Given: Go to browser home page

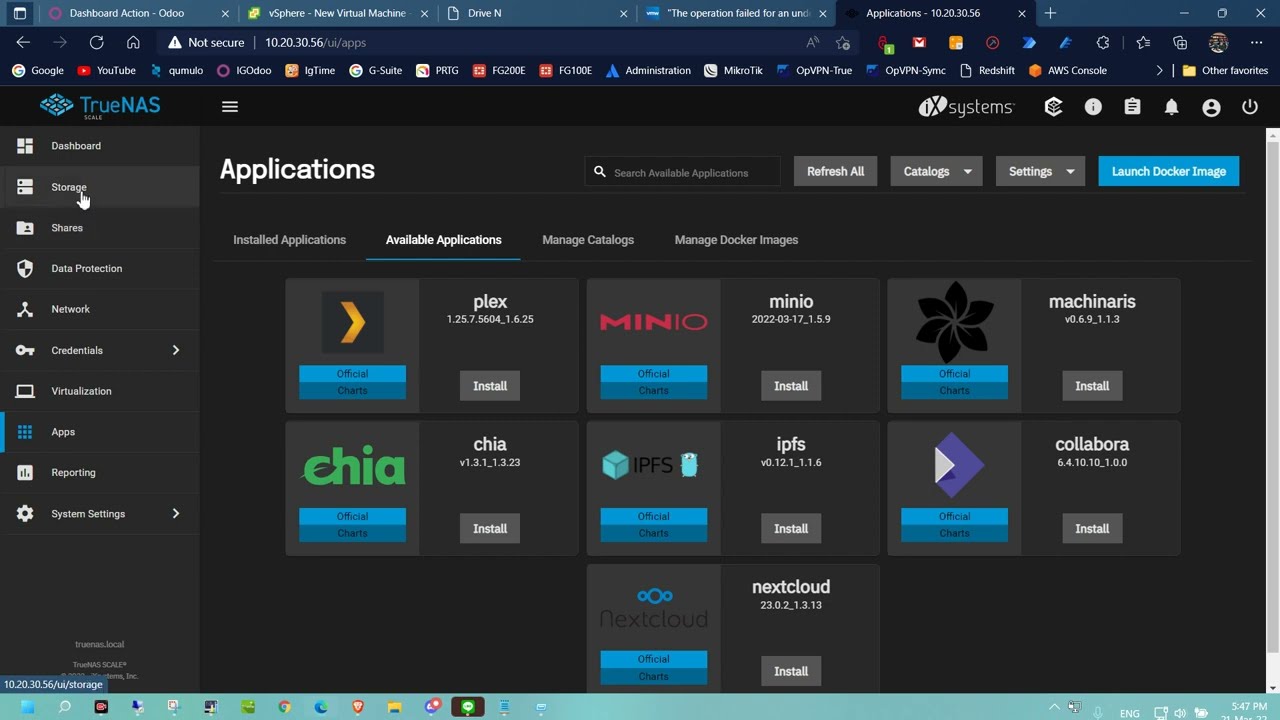Looking at the screenshot, I should pyautogui.click(x=133, y=42).
